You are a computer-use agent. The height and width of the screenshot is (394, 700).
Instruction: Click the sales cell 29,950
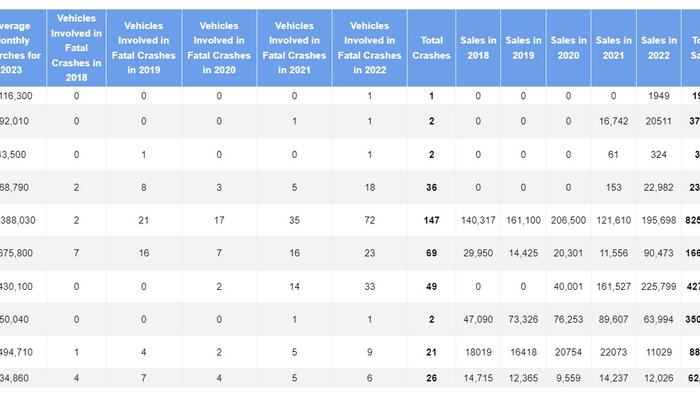pos(478,253)
